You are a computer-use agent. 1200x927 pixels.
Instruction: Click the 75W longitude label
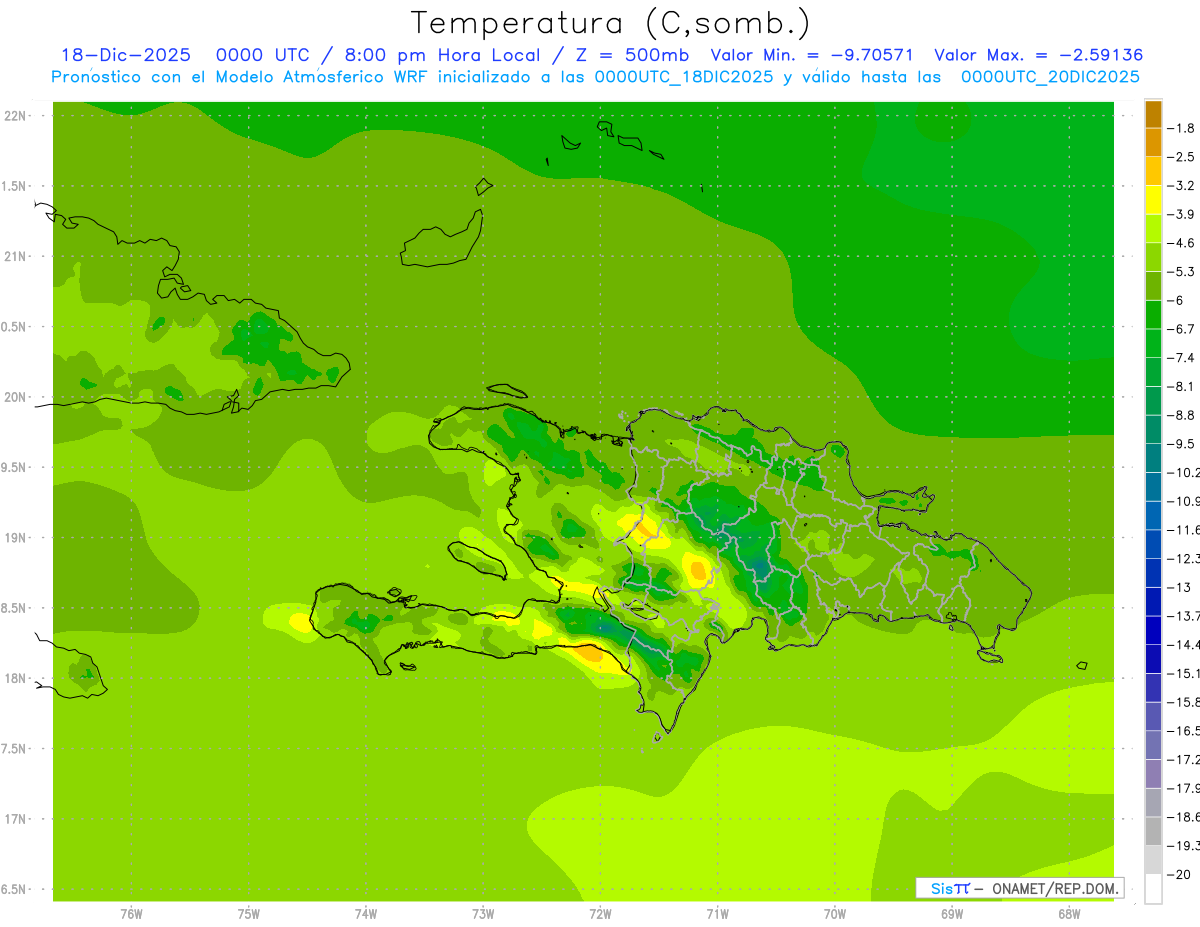[x=249, y=913]
